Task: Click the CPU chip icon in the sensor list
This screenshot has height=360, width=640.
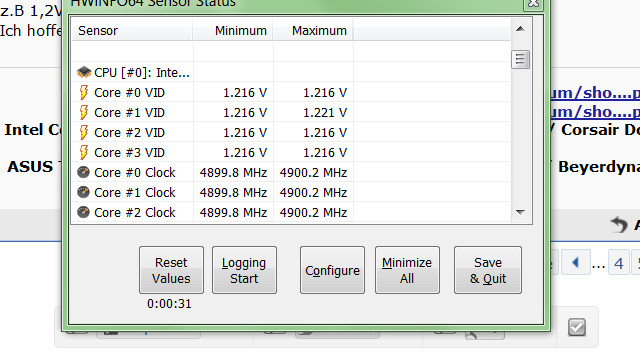Action: tap(84, 72)
